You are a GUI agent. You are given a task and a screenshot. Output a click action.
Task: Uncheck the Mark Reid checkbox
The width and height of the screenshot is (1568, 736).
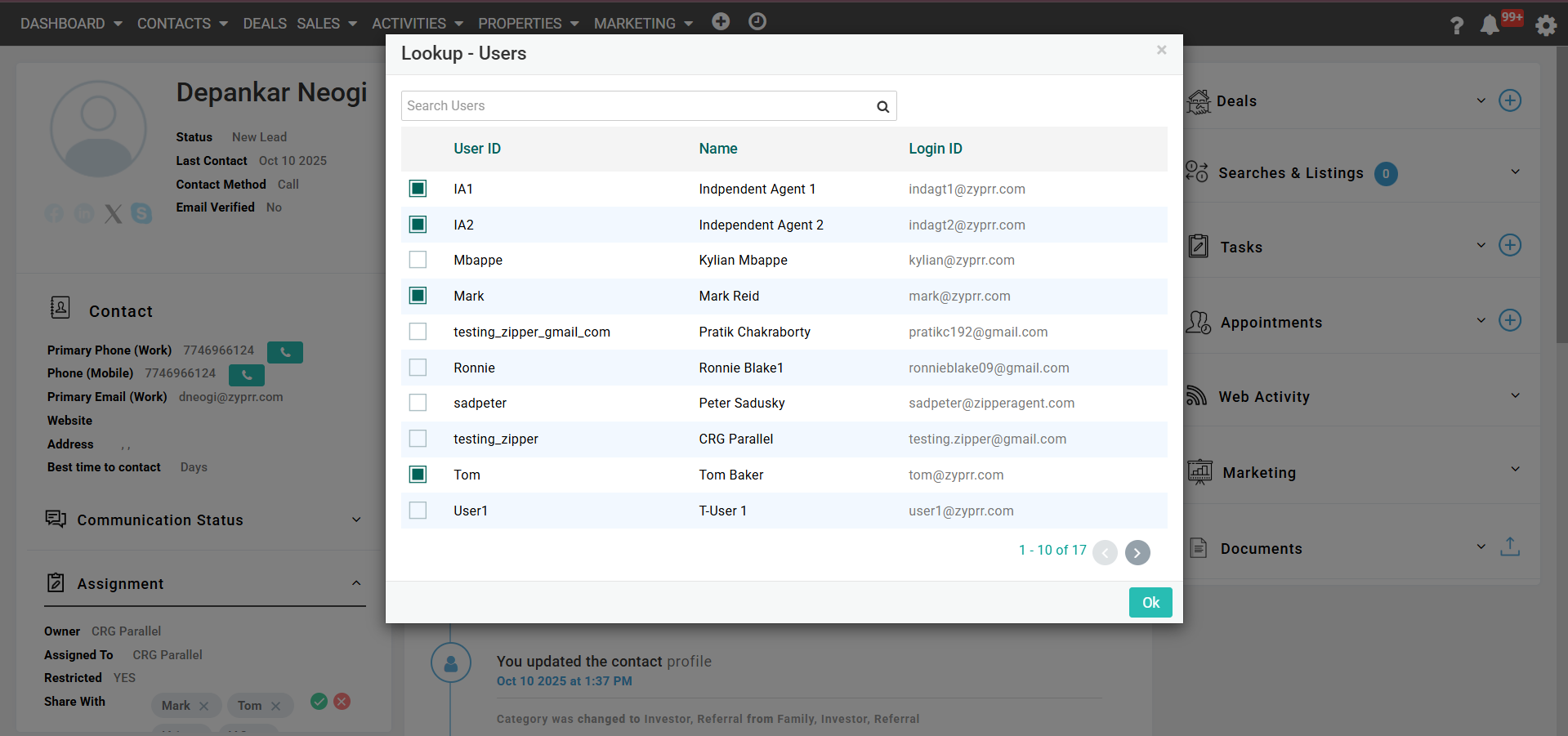(x=418, y=296)
